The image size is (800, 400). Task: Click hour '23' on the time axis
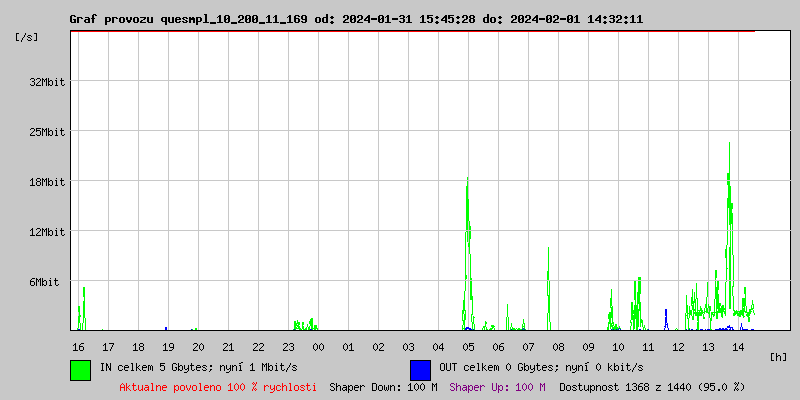(x=288, y=346)
